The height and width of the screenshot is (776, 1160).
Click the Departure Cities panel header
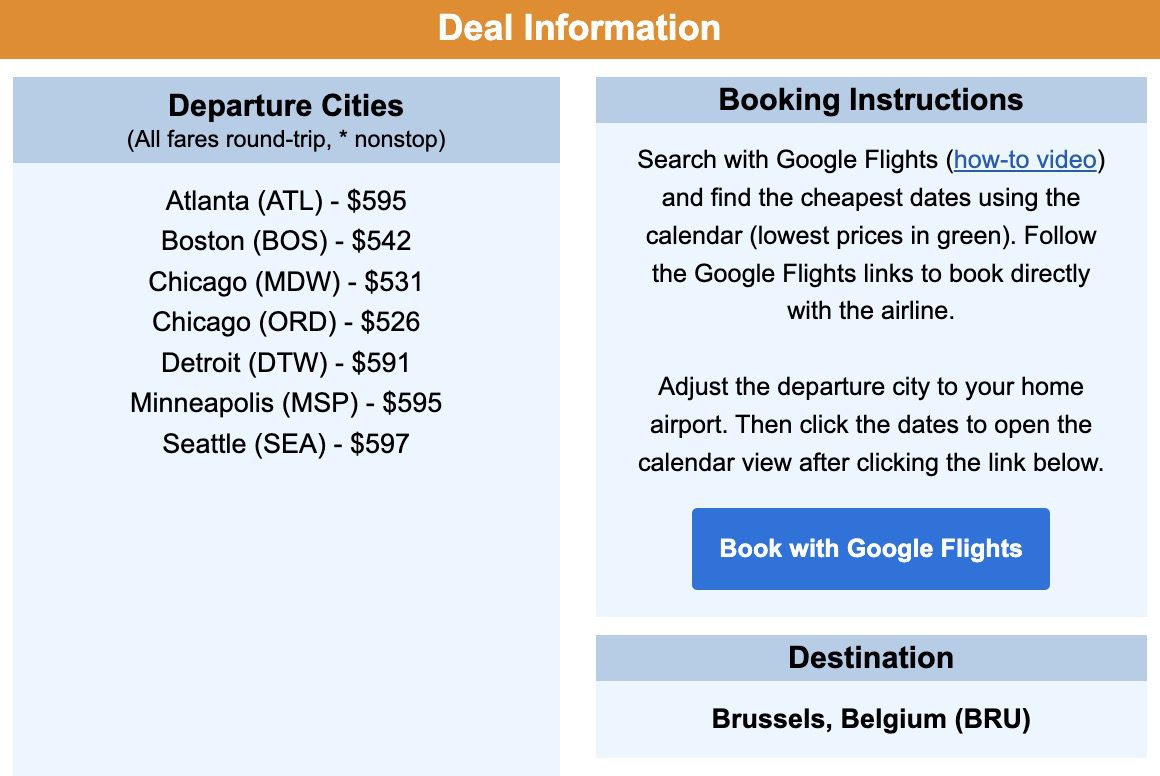(x=285, y=120)
